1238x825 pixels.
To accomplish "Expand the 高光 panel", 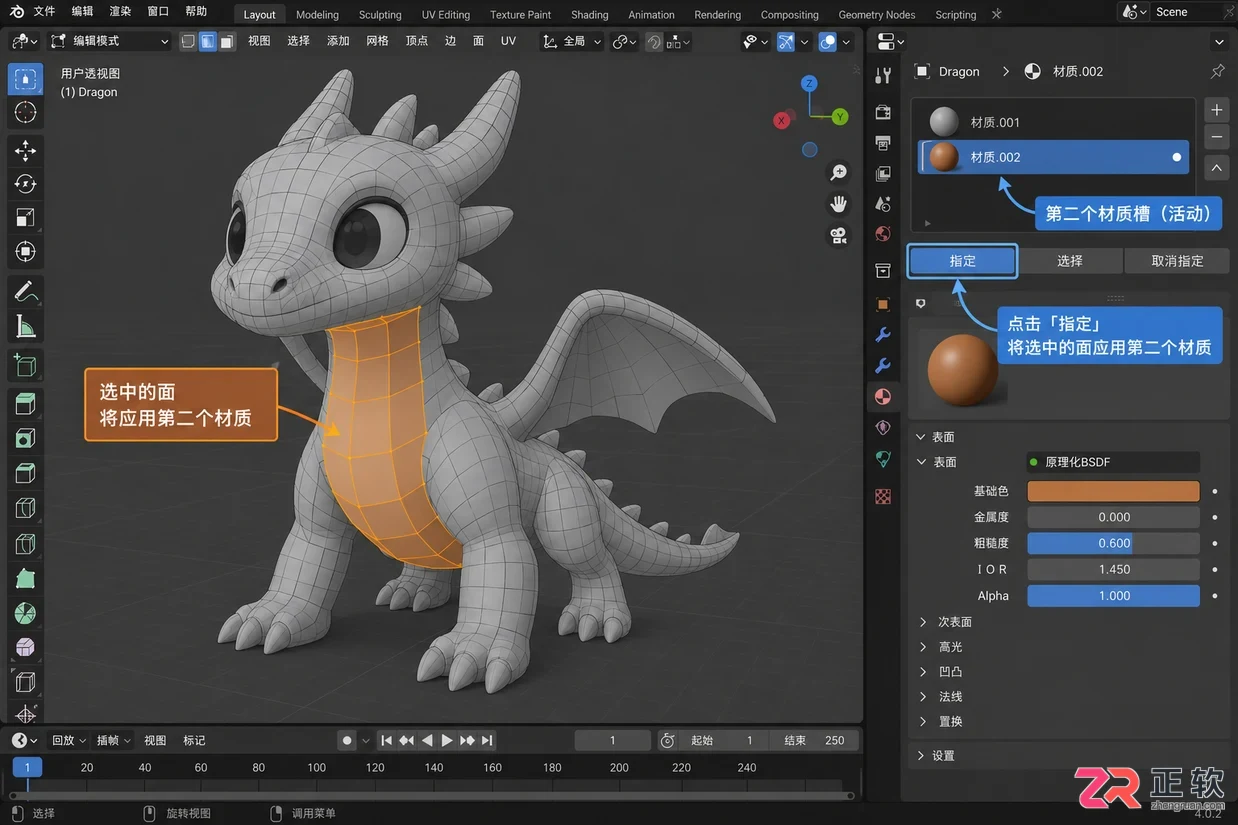I will [940, 647].
